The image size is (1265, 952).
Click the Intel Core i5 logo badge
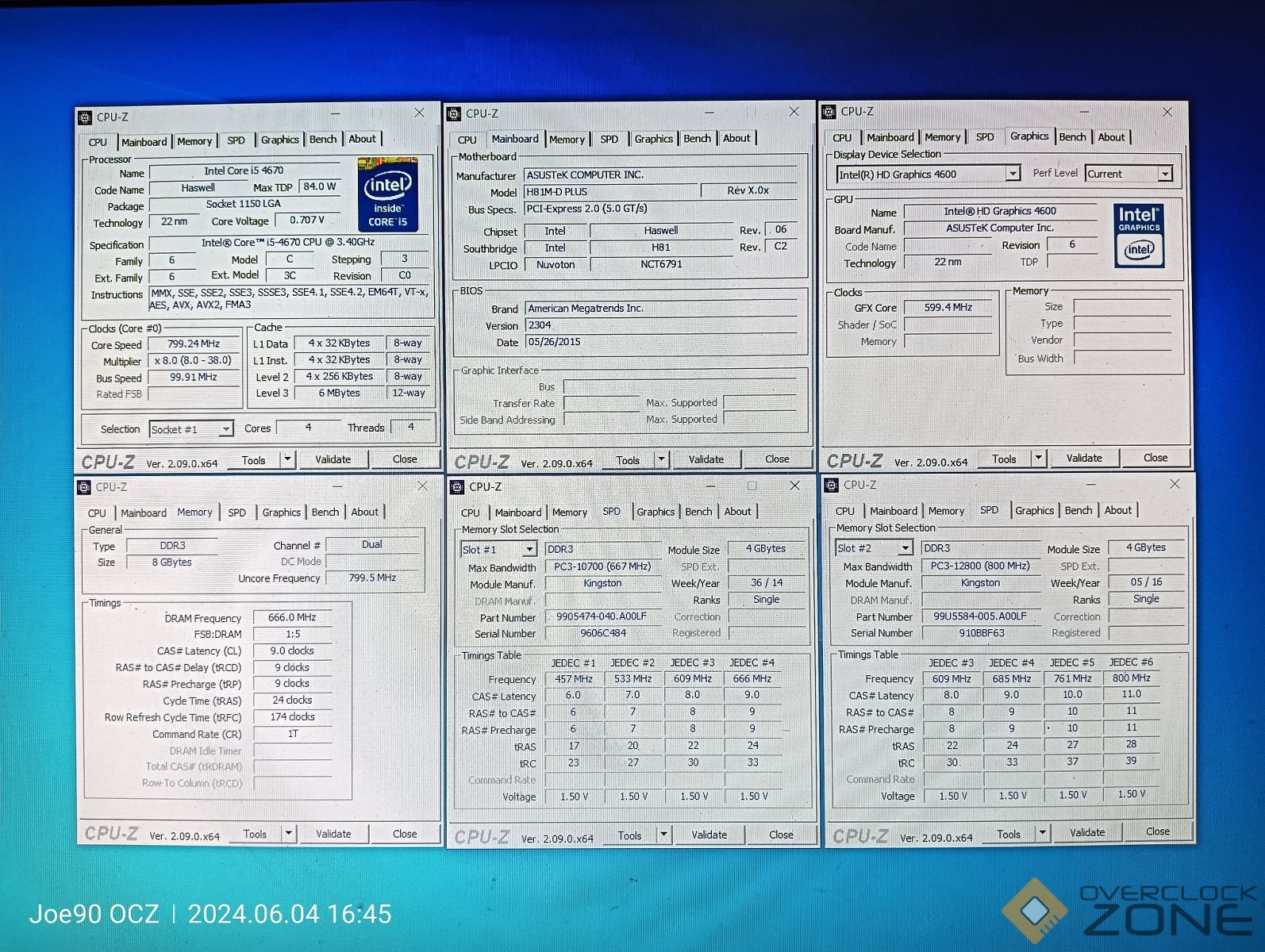point(387,194)
